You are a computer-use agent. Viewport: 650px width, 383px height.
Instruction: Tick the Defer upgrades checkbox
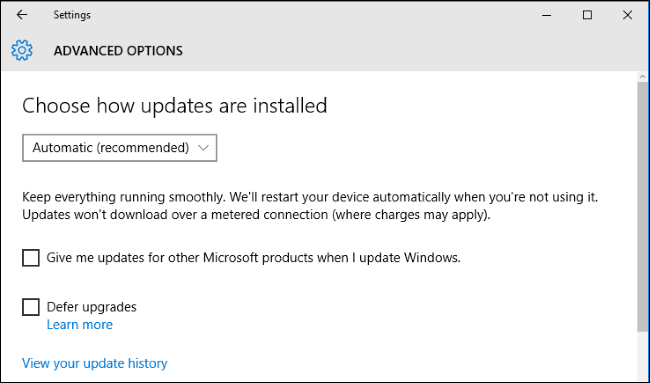pyautogui.click(x=31, y=307)
